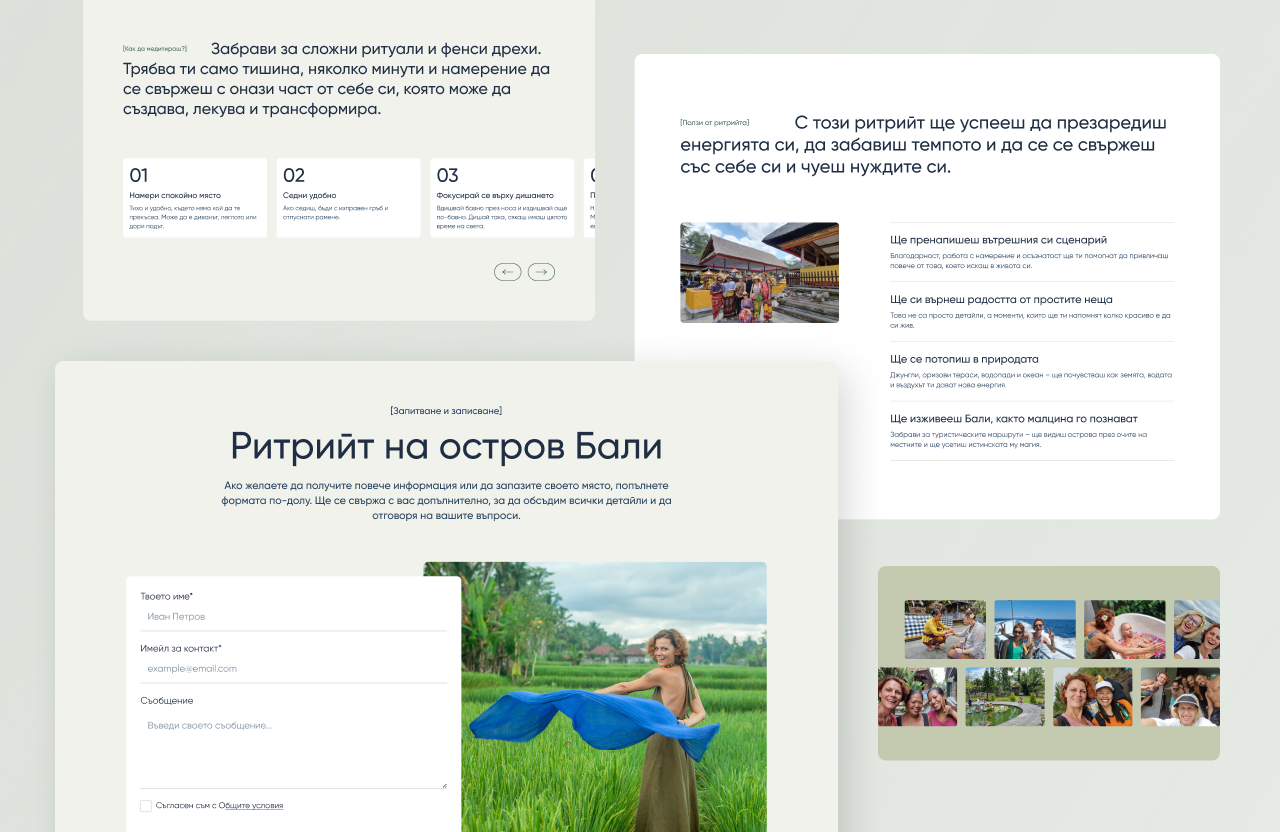Select step card 01 Намери спокойно място
This screenshot has height=832, width=1280.
pyautogui.click(x=194, y=198)
